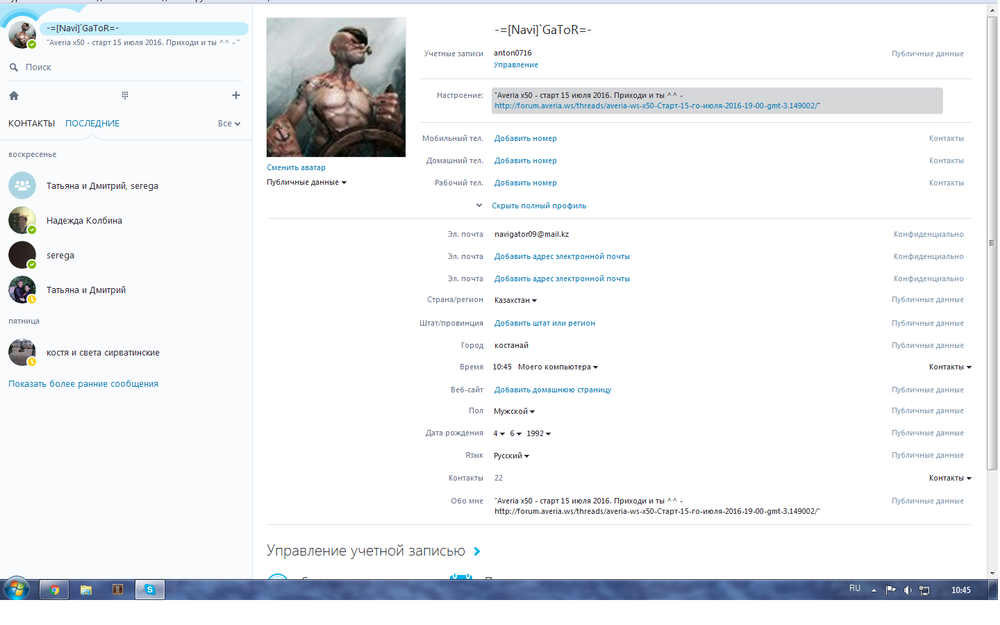Collapse profile via Скрыть полный профиль
The height and width of the screenshot is (625, 1000).
coord(538,206)
